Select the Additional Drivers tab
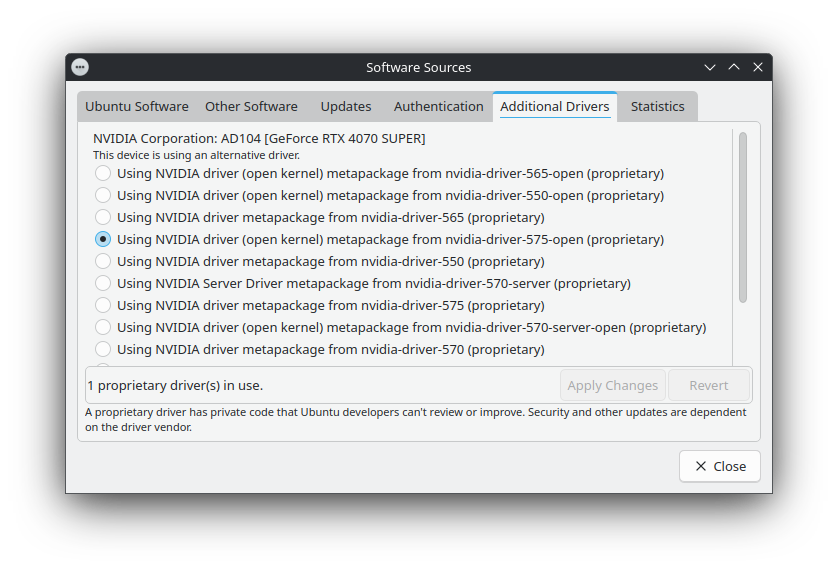Image resolution: width=838 pixels, height=571 pixels. 555,106
